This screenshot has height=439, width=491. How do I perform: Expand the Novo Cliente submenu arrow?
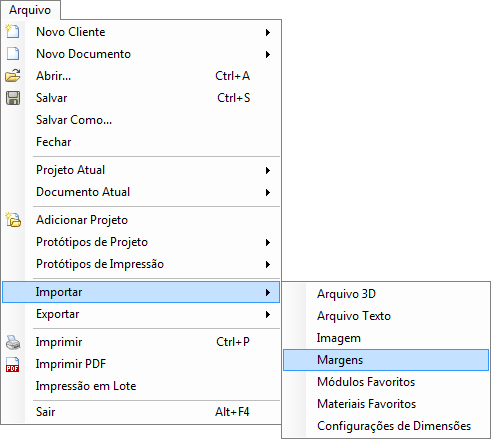coord(268,32)
